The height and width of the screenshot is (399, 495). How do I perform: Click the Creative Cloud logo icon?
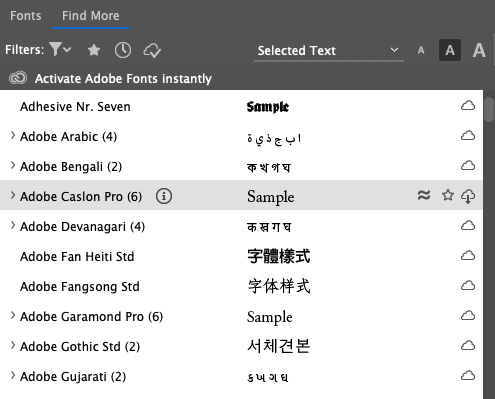[x=18, y=78]
